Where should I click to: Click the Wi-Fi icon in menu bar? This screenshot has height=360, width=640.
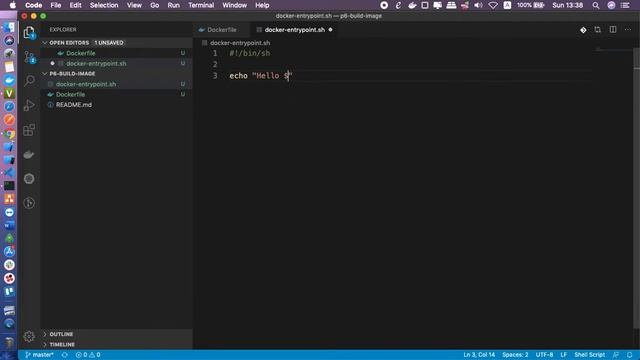[x=493, y=5]
